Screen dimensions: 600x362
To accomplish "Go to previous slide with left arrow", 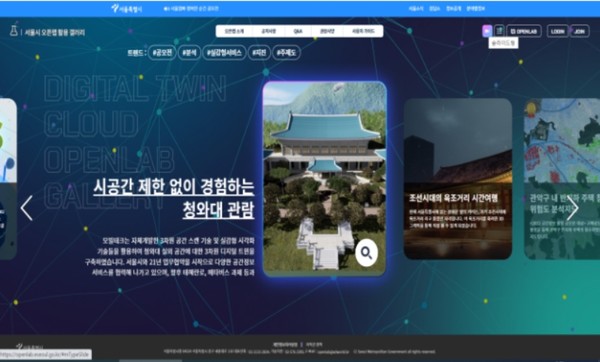I will pos(26,208).
